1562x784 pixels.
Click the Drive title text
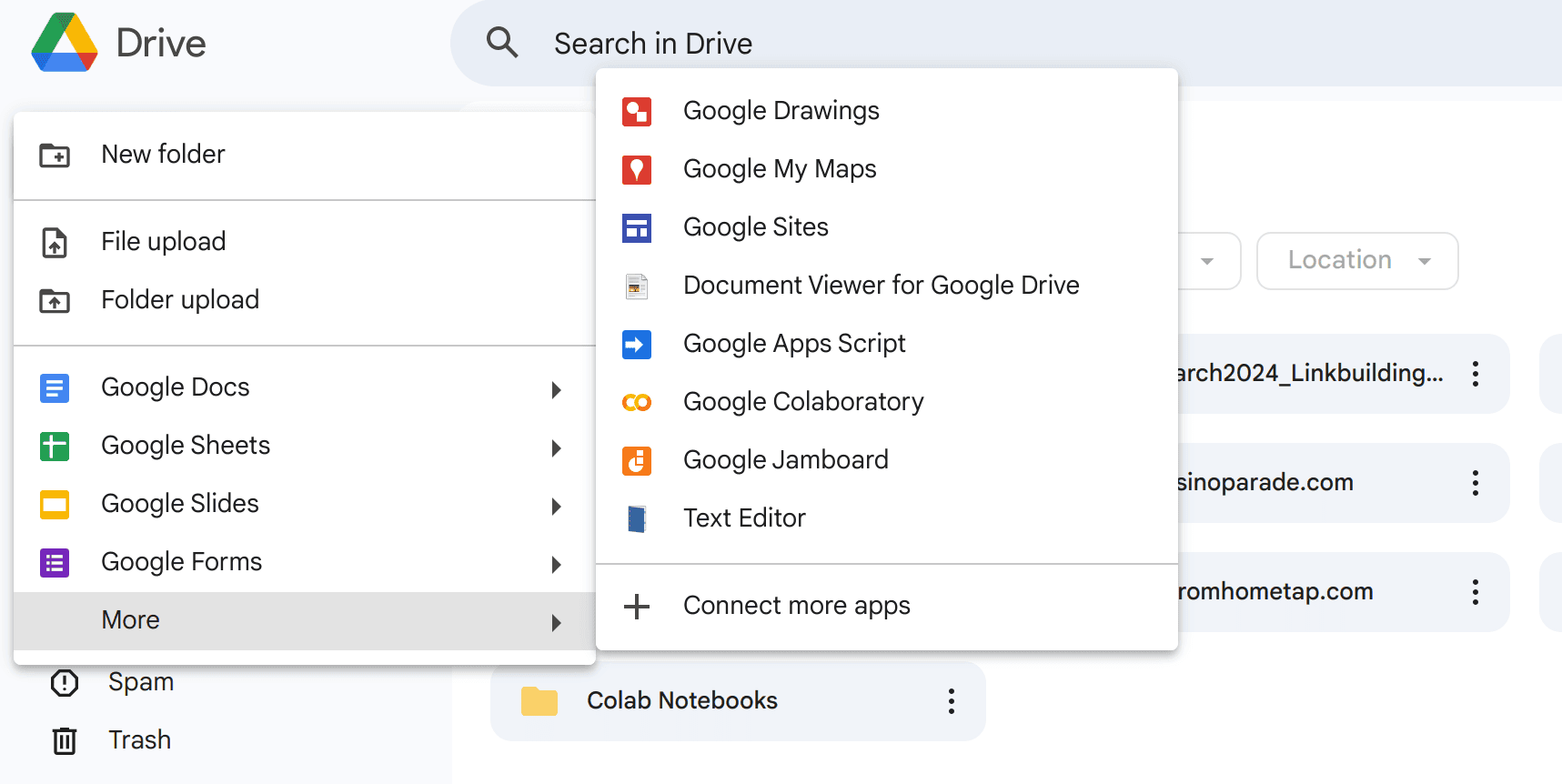tap(161, 43)
